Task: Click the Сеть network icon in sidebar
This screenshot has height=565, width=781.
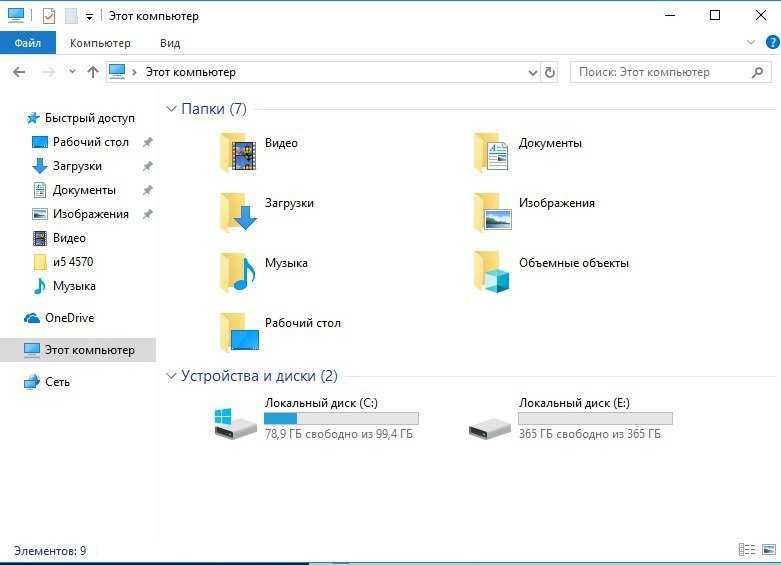Action: point(32,382)
